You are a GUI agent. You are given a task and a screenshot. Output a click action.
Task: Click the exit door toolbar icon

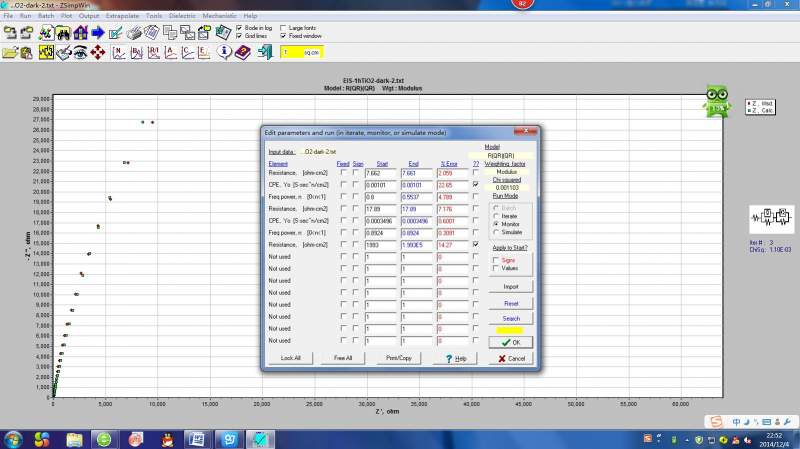click(265, 52)
